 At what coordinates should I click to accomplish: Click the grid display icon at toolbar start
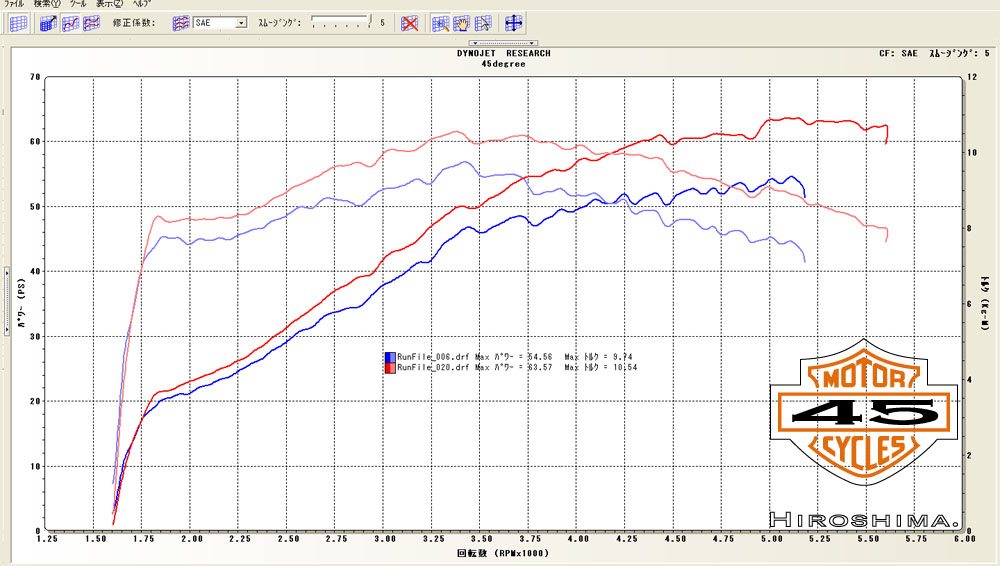coord(18,22)
